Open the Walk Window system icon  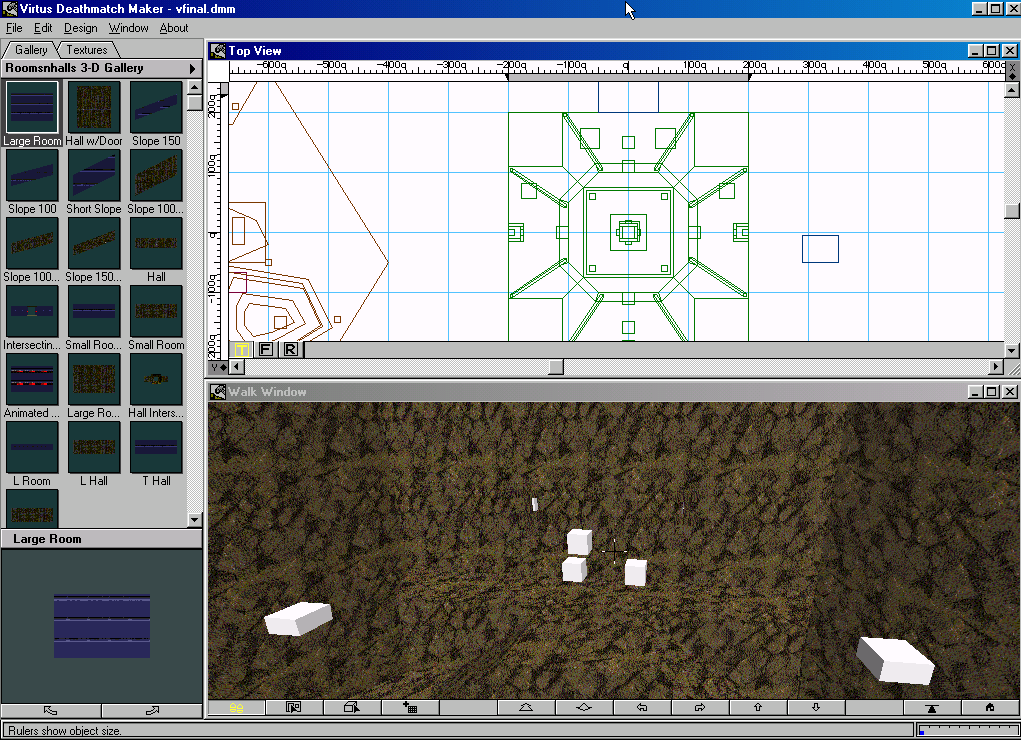[217, 391]
